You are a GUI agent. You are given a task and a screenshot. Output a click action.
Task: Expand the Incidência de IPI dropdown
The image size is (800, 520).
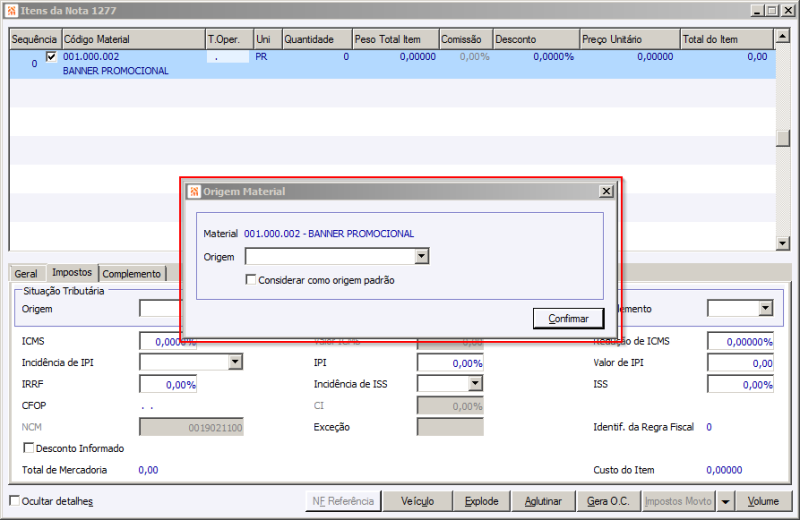(x=235, y=362)
